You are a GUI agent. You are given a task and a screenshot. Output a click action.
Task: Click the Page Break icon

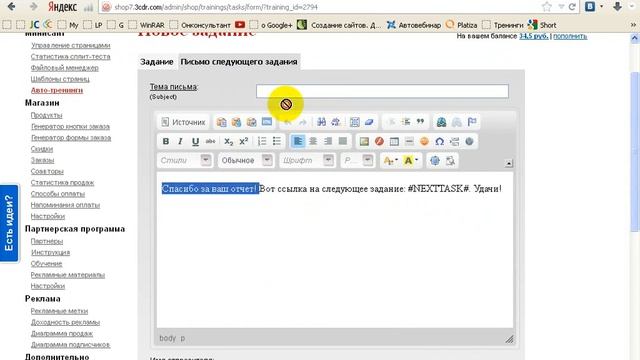click(454, 141)
